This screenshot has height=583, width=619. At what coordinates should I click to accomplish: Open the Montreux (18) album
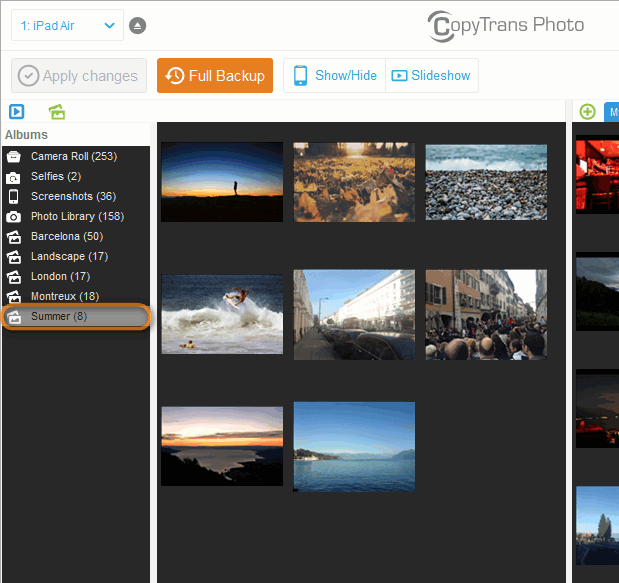[76, 296]
